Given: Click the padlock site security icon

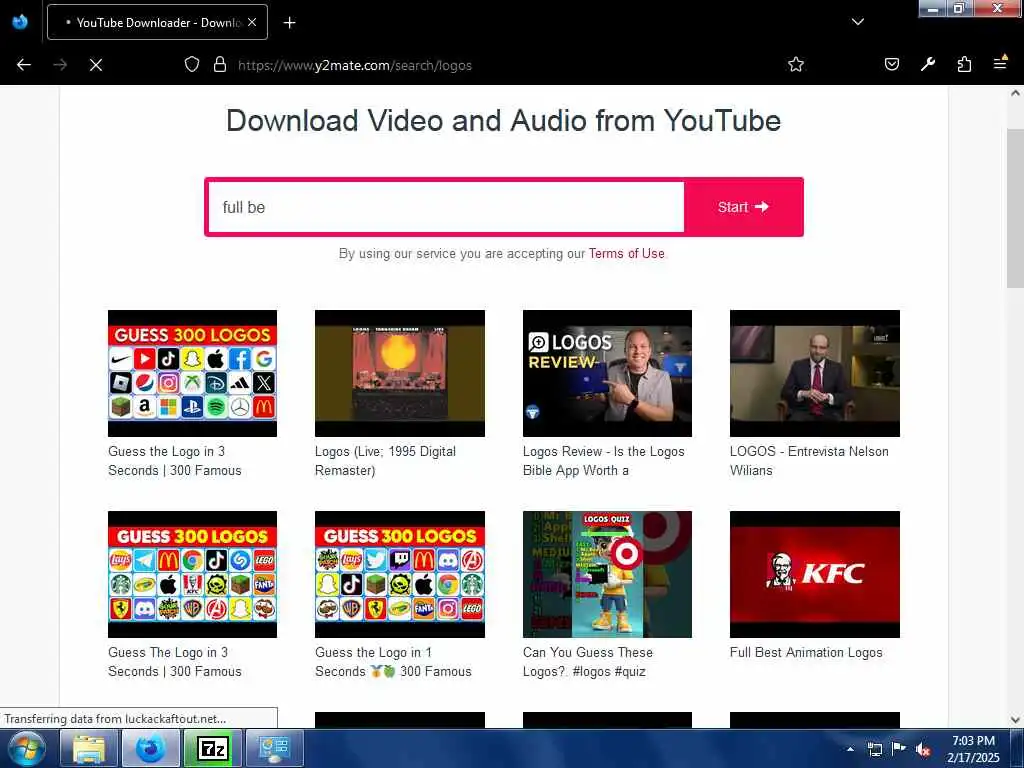Looking at the screenshot, I should point(220,65).
